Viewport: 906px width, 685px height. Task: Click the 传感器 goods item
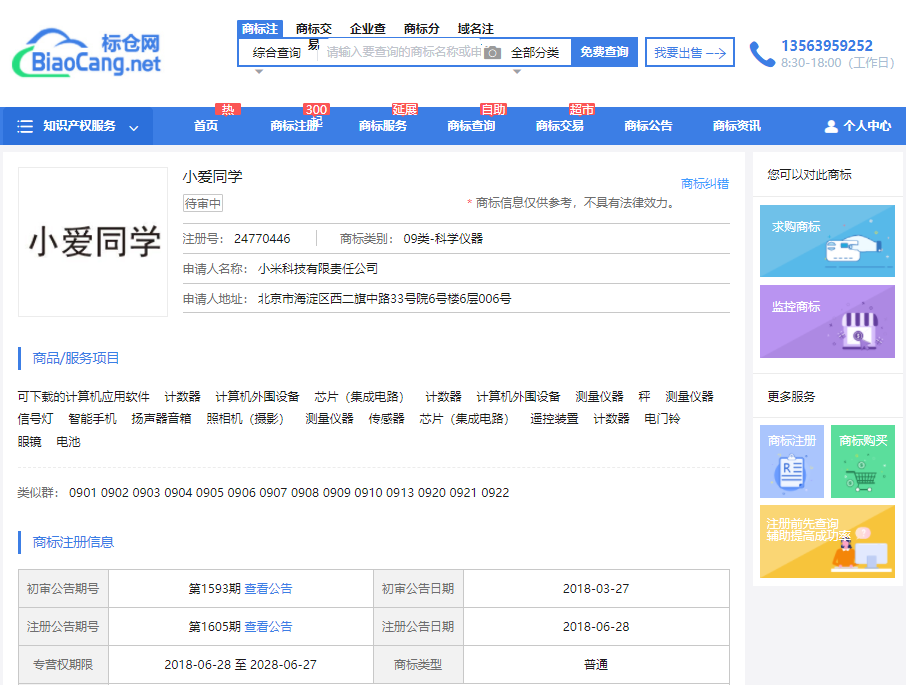pyautogui.click(x=387, y=419)
